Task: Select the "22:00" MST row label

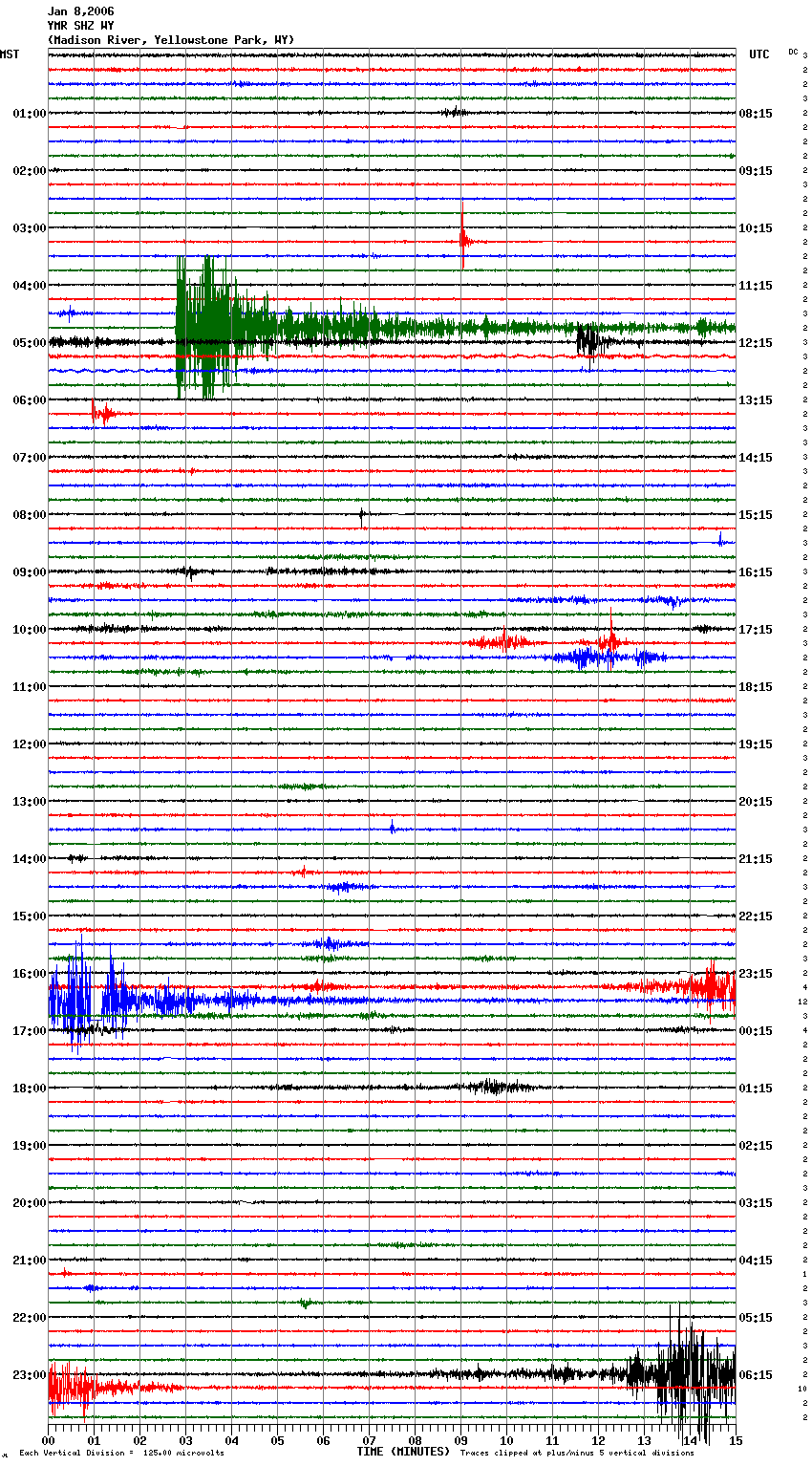Action: point(30,1318)
